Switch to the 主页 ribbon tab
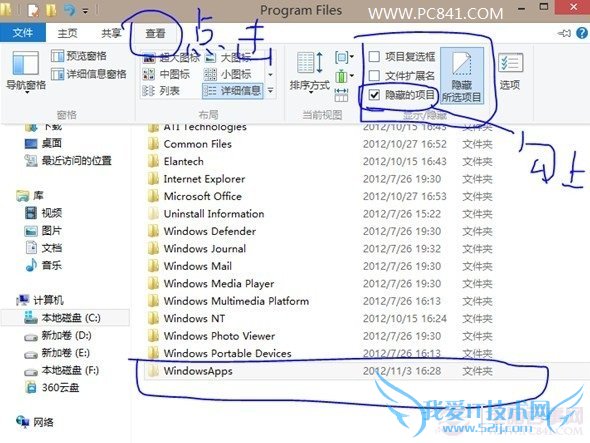This screenshot has width=590, height=443. [x=68, y=33]
